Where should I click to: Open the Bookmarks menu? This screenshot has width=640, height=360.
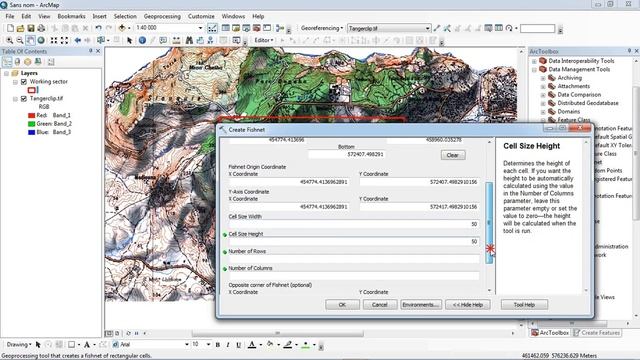tap(71, 16)
